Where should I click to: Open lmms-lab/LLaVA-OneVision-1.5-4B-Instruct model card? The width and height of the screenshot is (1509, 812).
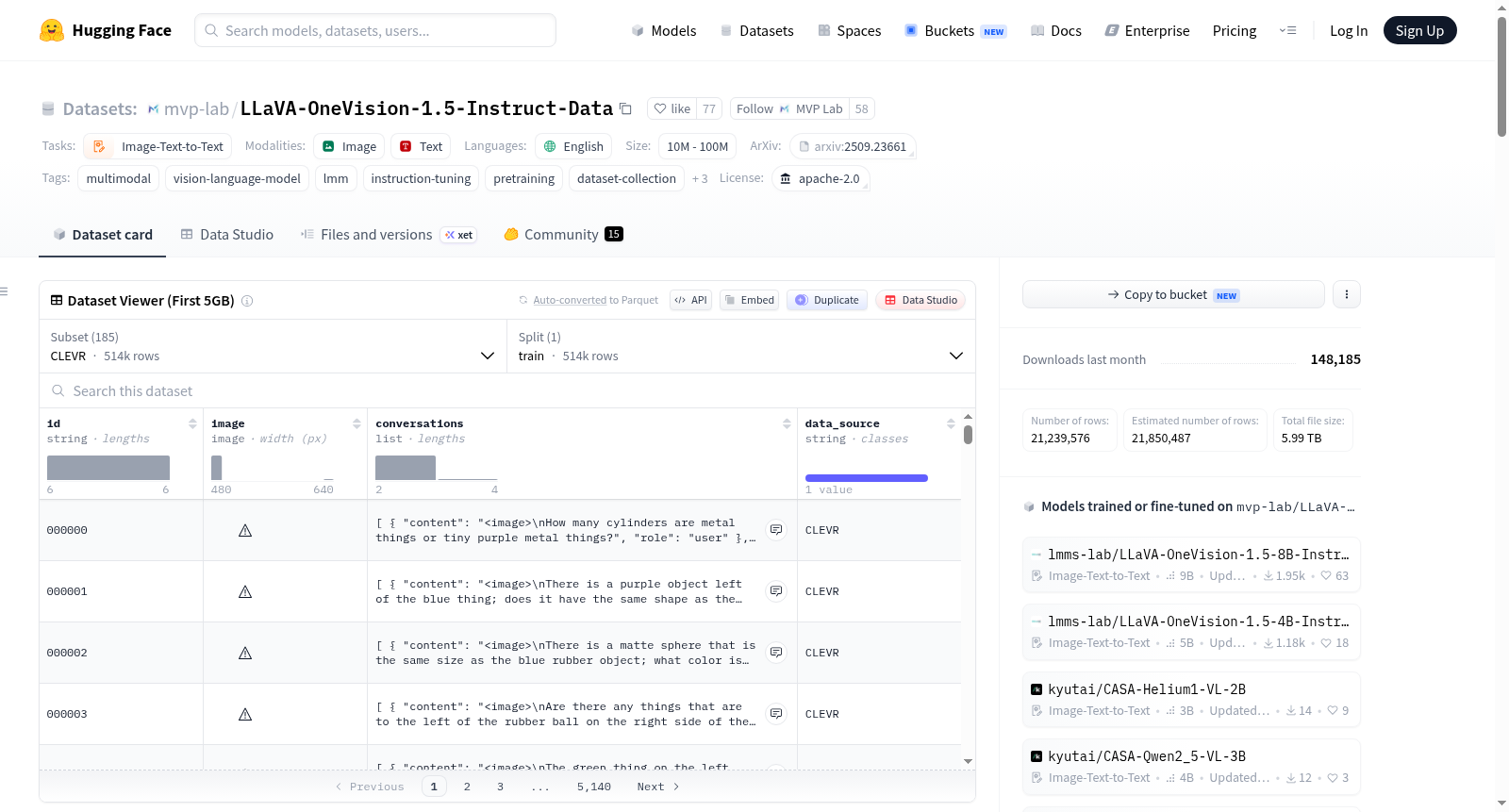click(1191, 632)
